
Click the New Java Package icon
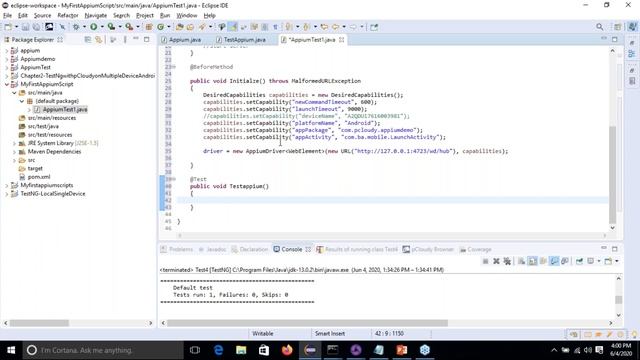coord(149,27)
